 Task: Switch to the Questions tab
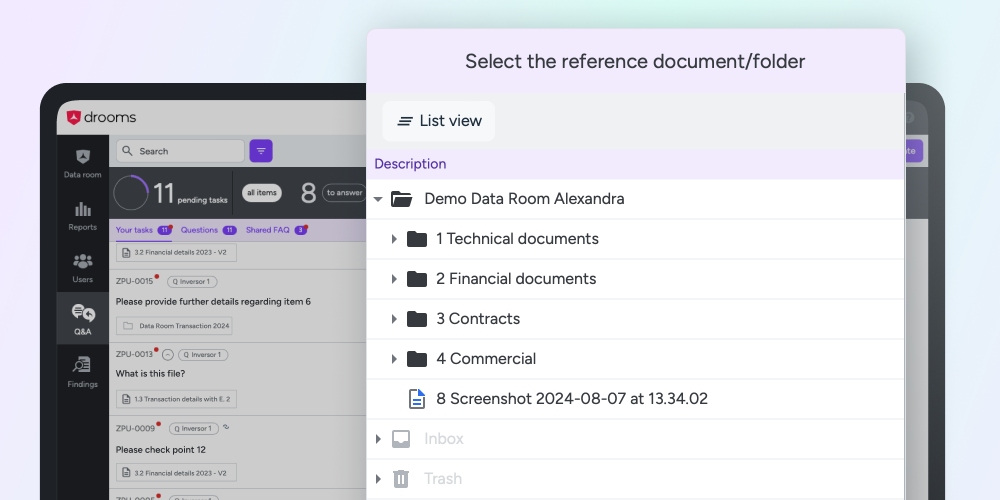[x=199, y=230]
